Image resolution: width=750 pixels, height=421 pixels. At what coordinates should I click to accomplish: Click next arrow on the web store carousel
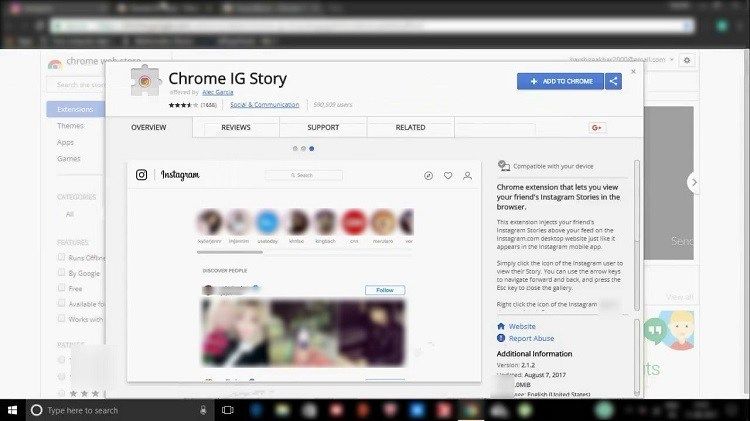[x=694, y=183]
